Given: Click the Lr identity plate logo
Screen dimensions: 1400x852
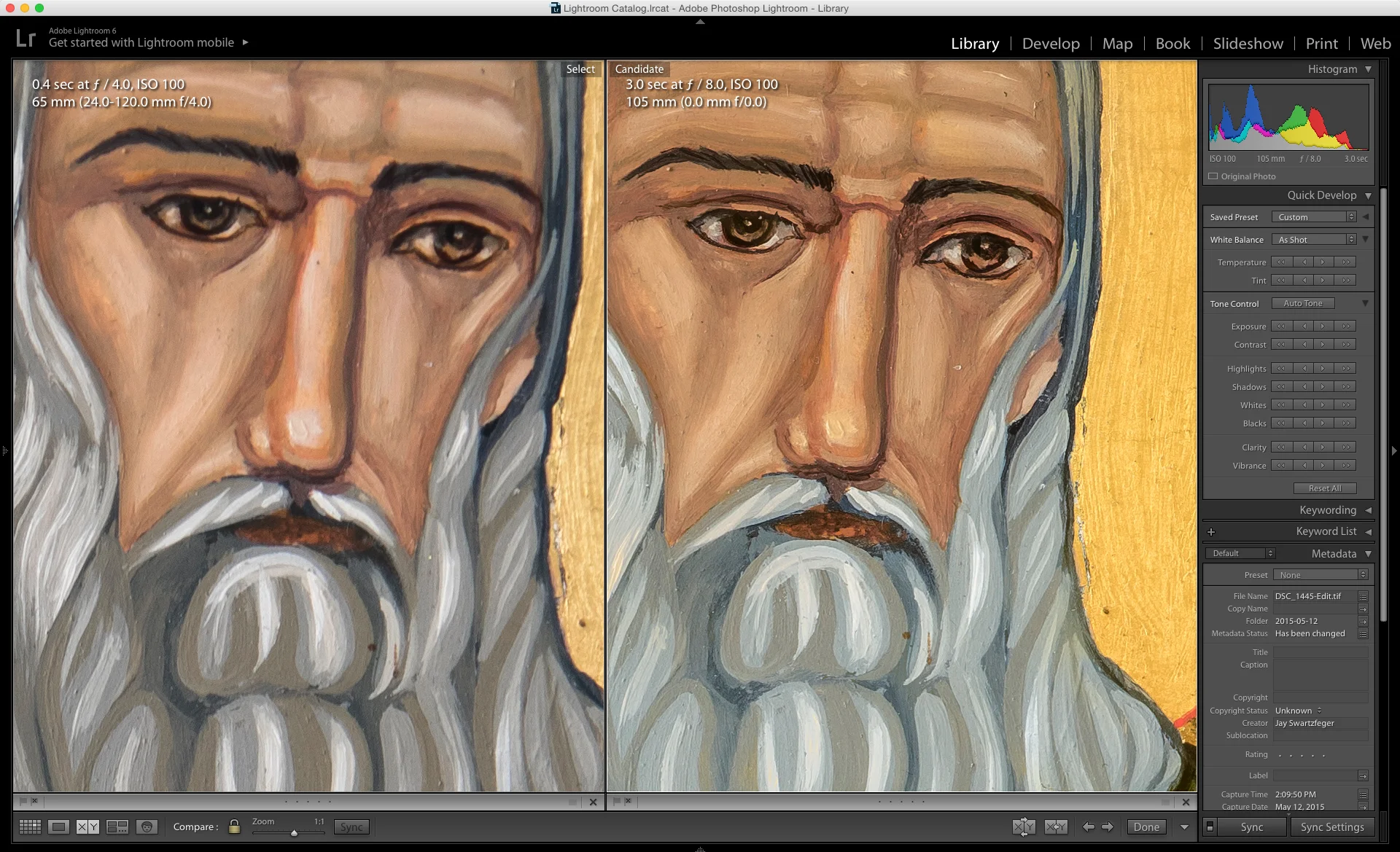Looking at the screenshot, I should pyautogui.click(x=26, y=38).
